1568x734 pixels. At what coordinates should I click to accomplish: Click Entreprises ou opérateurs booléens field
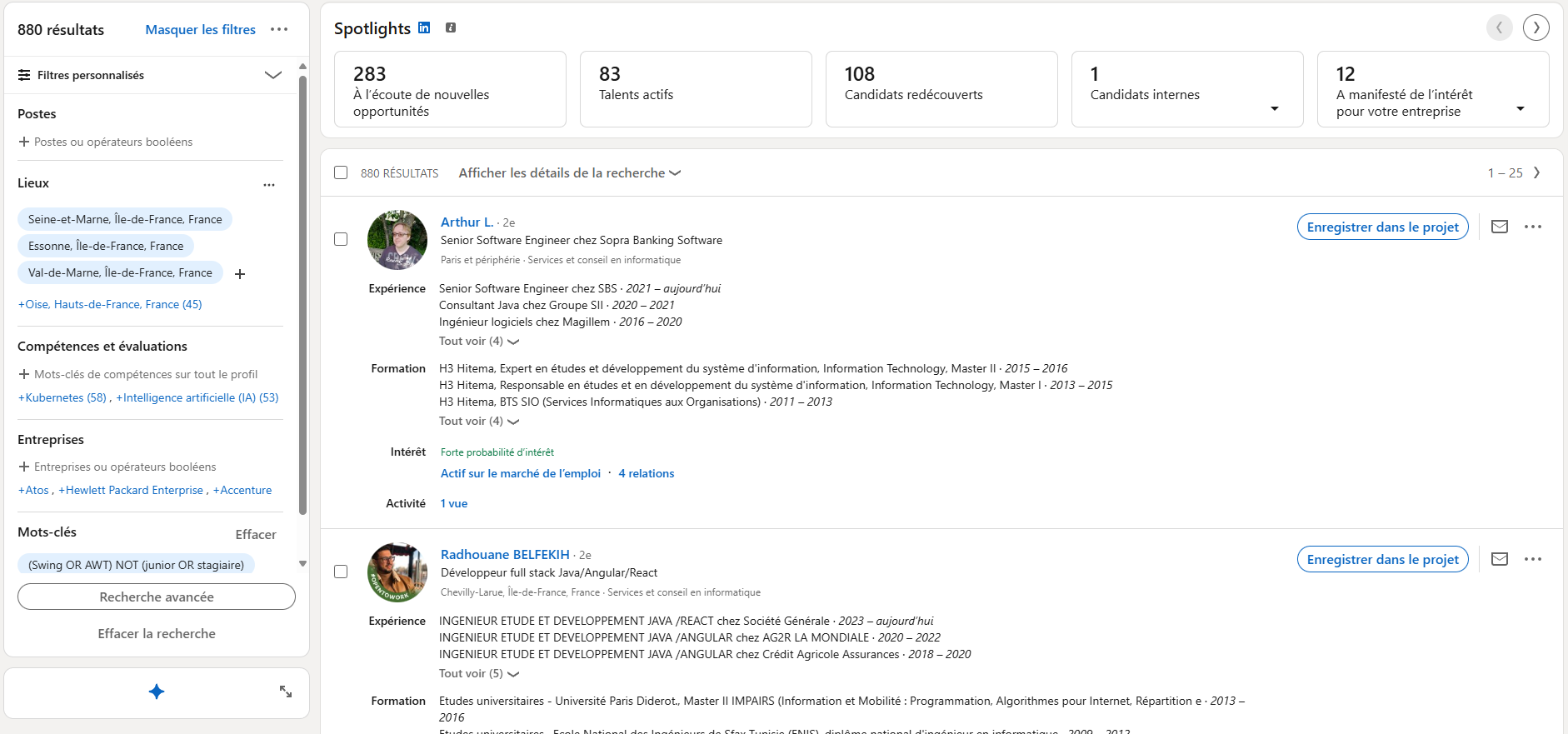(125, 467)
